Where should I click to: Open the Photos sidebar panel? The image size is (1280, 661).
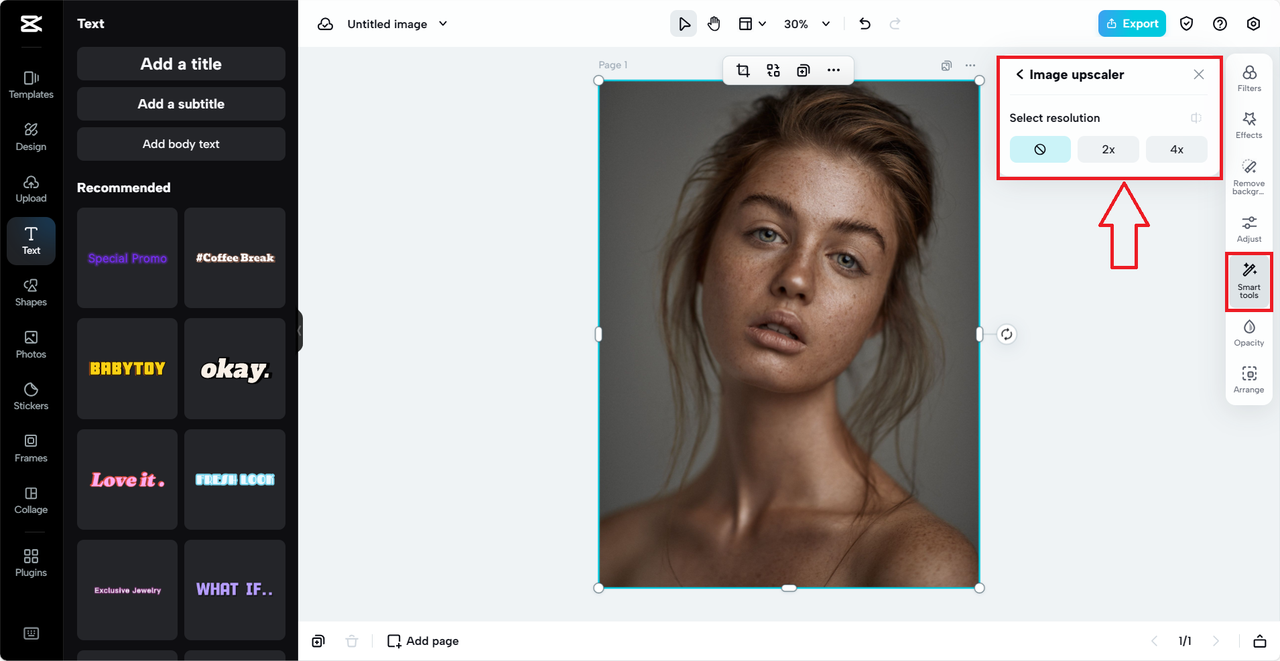click(x=31, y=344)
